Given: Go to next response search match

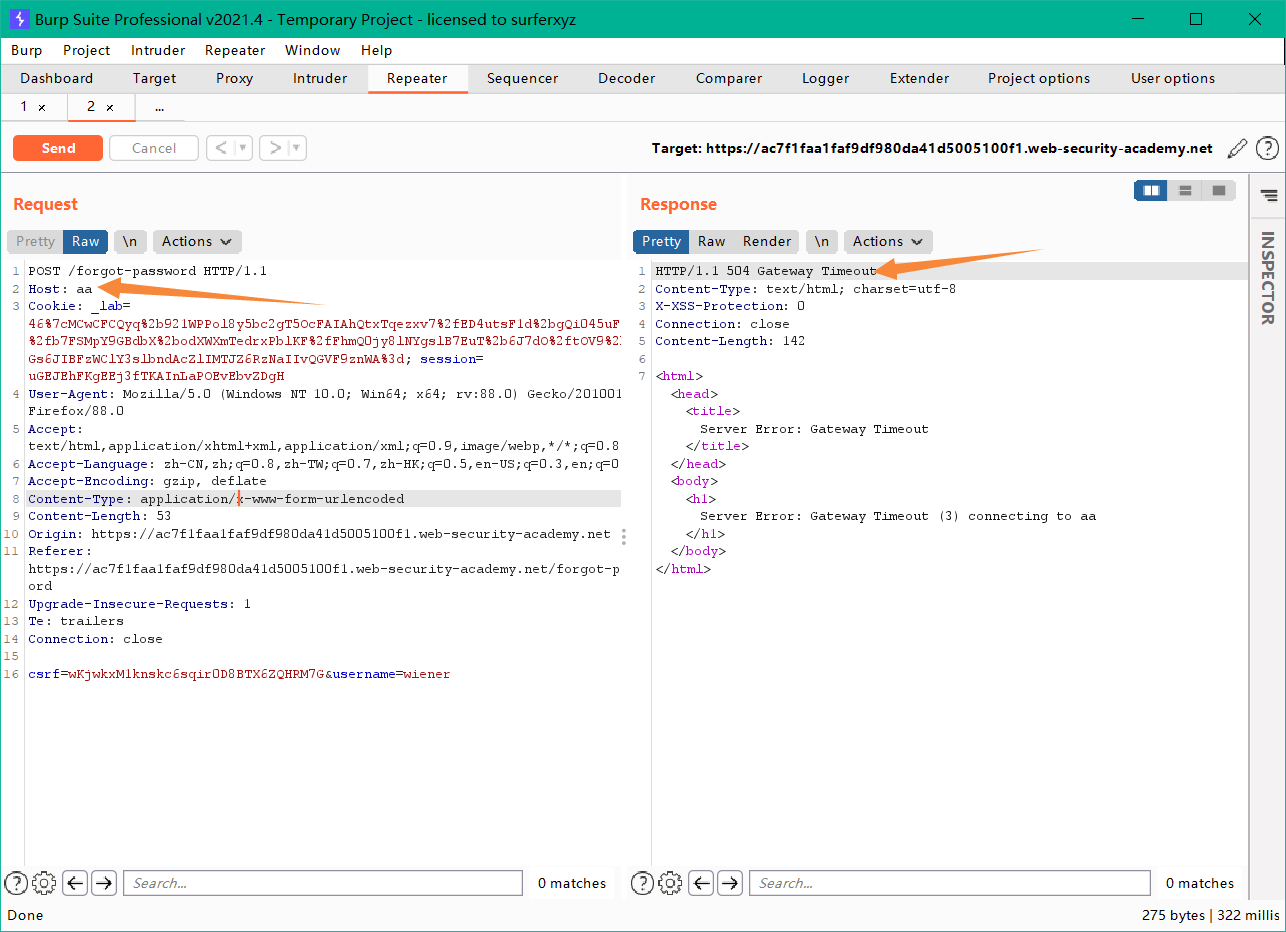Looking at the screenshot, I should [731, 883].
